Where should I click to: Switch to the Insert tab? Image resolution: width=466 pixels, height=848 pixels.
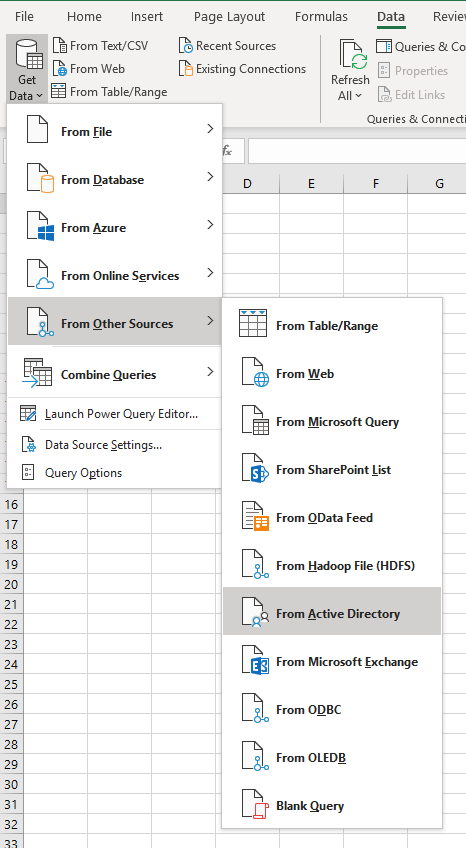(x=147, y=17)
